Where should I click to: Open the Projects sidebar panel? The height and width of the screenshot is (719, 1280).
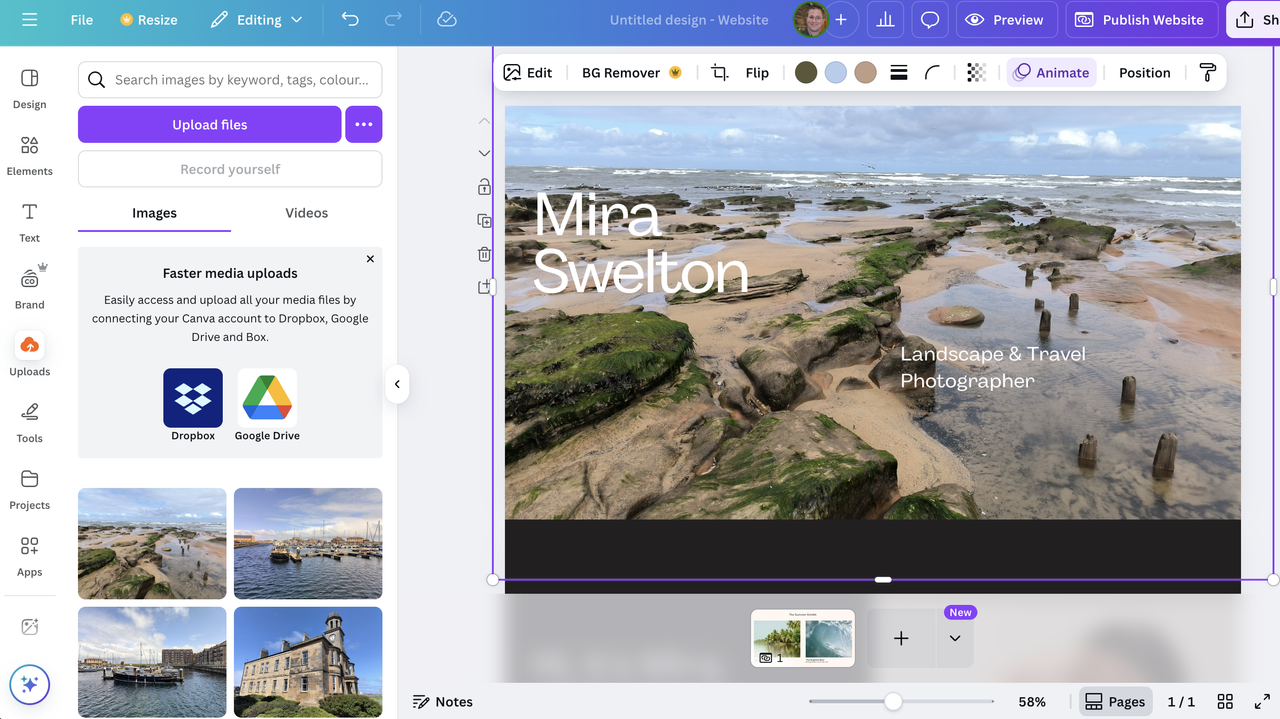click(30, 489)
